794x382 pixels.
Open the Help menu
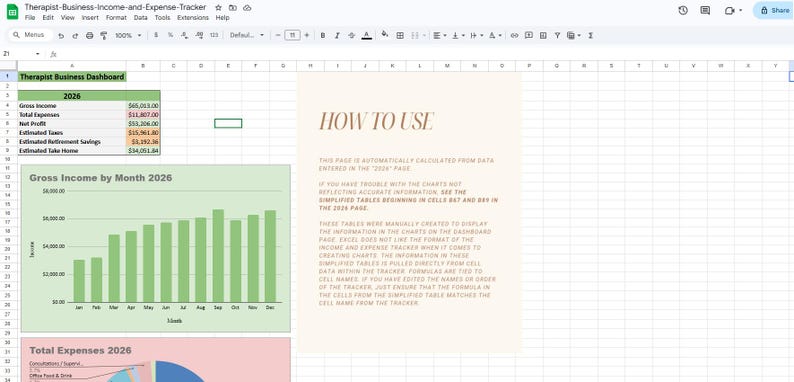[222, 18]
